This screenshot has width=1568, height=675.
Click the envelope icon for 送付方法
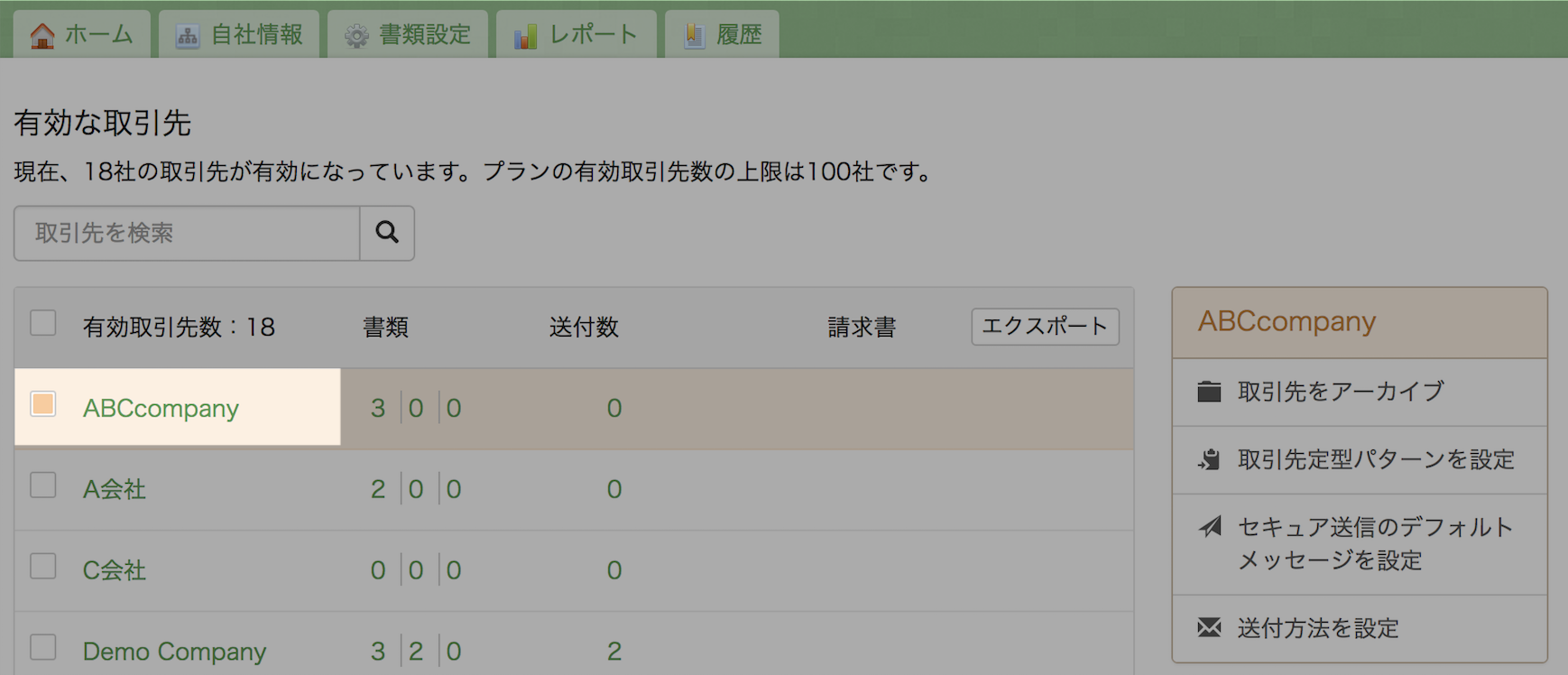point(1209,627)
